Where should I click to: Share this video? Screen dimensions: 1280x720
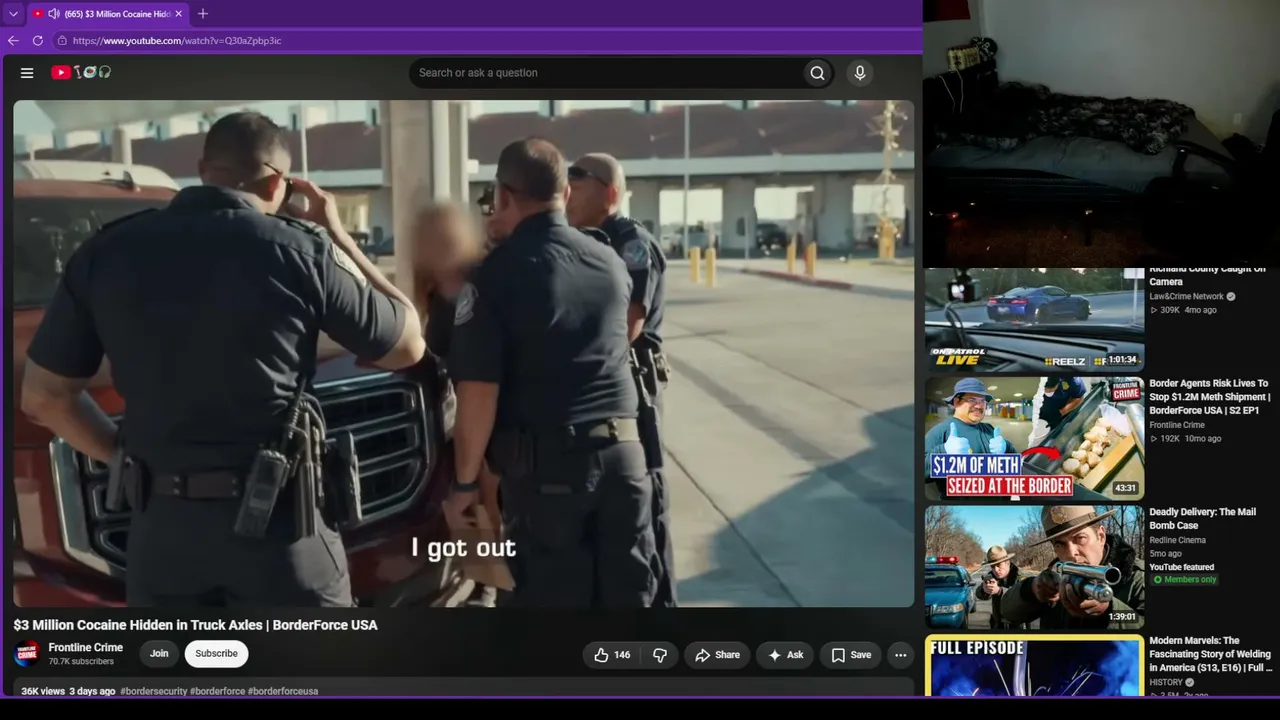click(717, 655)
